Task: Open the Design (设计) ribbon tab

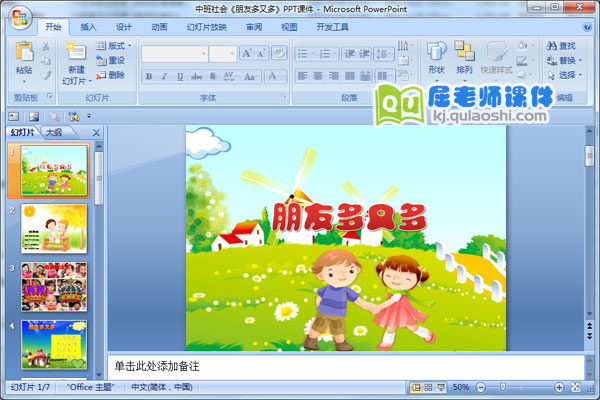Action: point(124,27)
